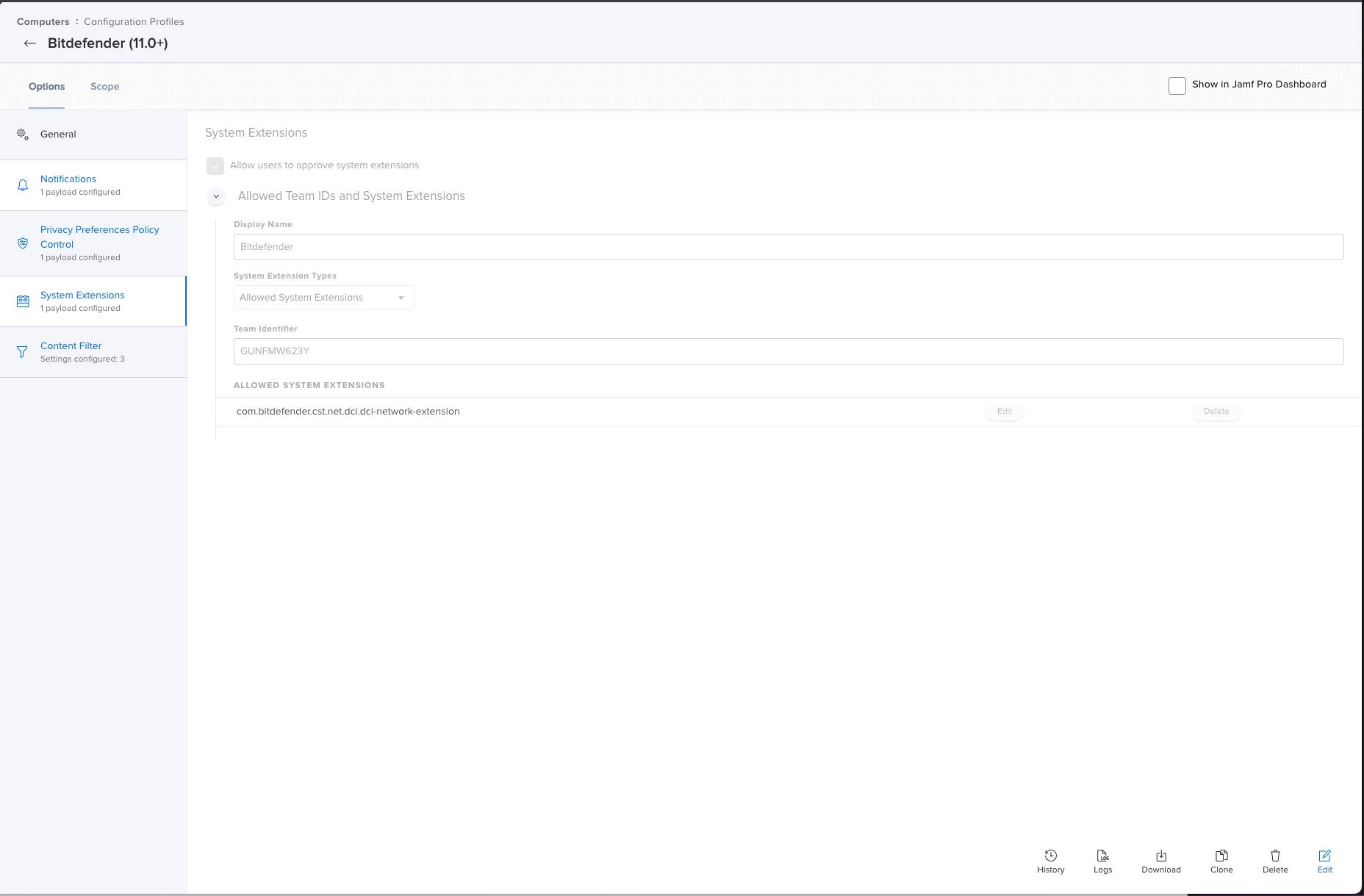Click the Display Name input field

click(x=789, y=247)
